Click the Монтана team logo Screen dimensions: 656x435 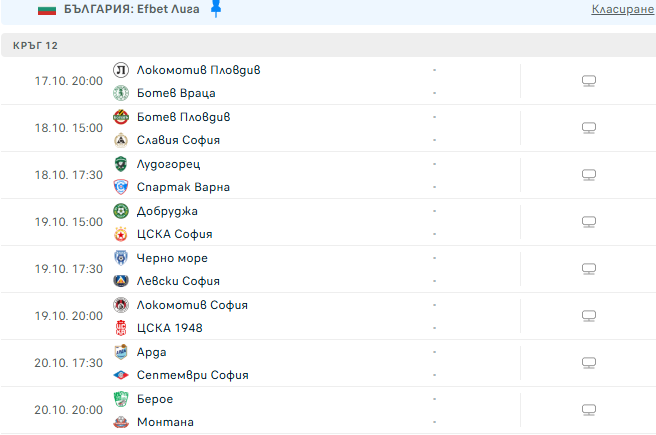(121, 422)
